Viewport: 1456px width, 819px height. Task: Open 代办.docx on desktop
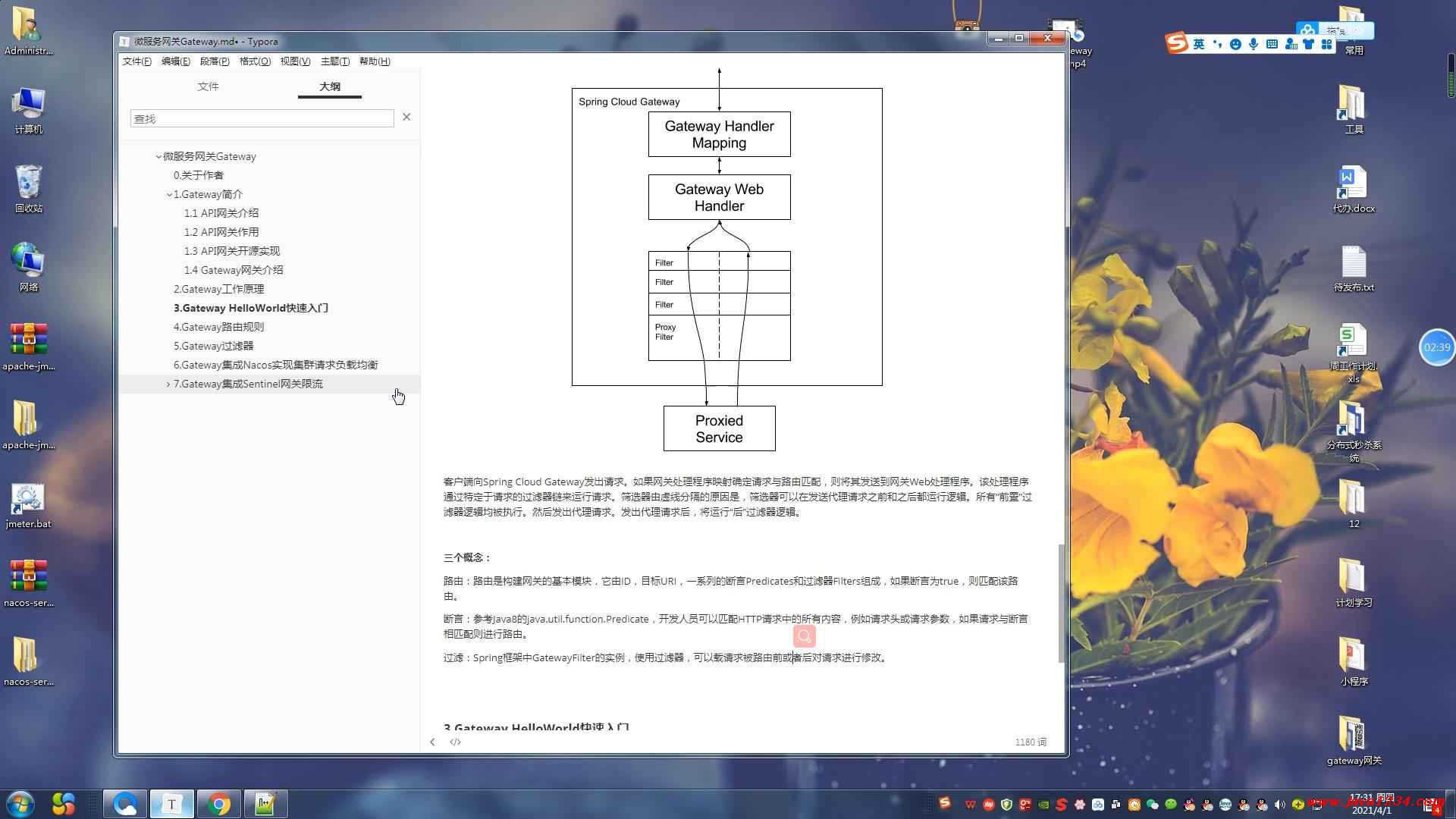[1354, 189]
